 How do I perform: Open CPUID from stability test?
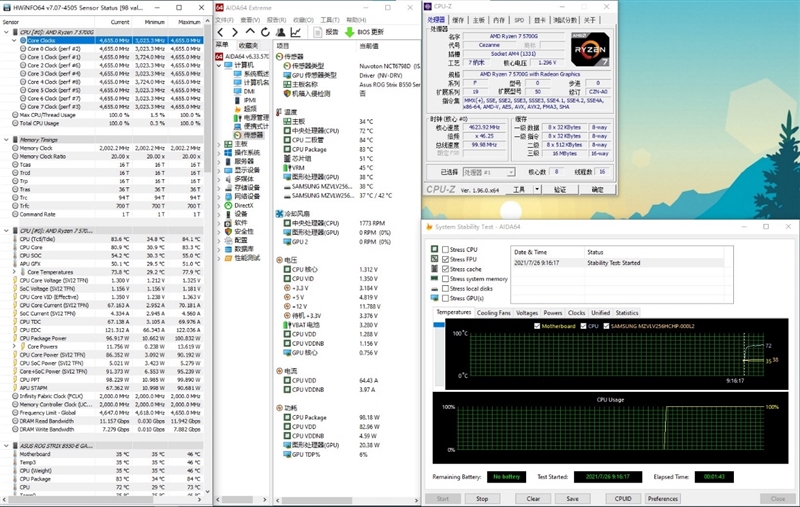(623, 499)
